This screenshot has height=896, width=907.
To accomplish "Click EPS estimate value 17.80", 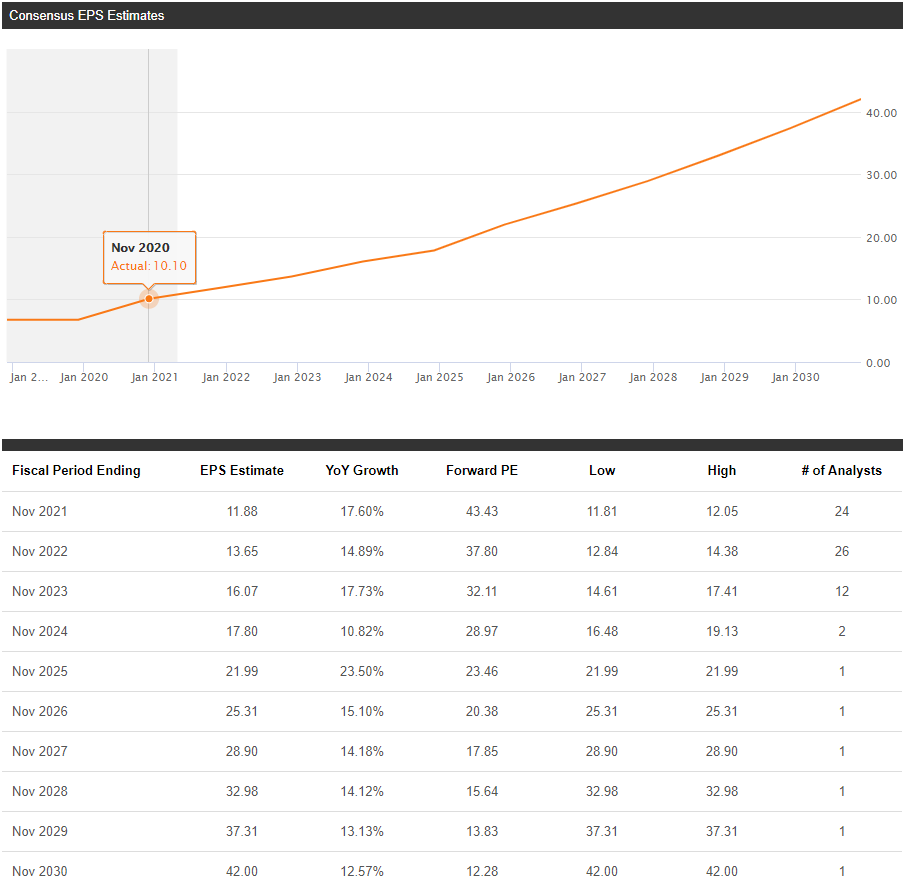I will tap(242, 631).
